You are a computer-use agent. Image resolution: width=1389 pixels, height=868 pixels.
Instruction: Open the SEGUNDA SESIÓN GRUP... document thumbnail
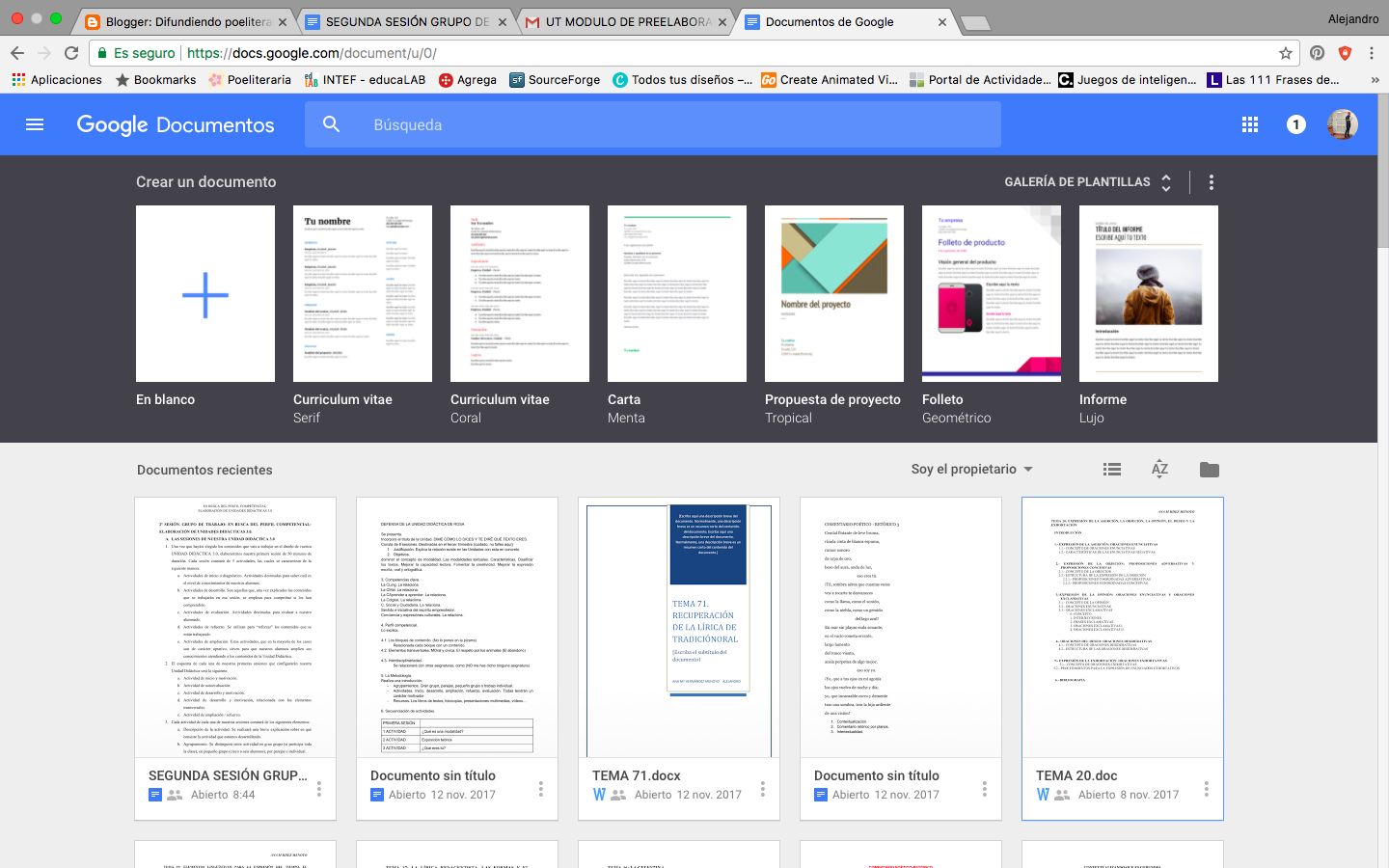click(x=235, y=628)
